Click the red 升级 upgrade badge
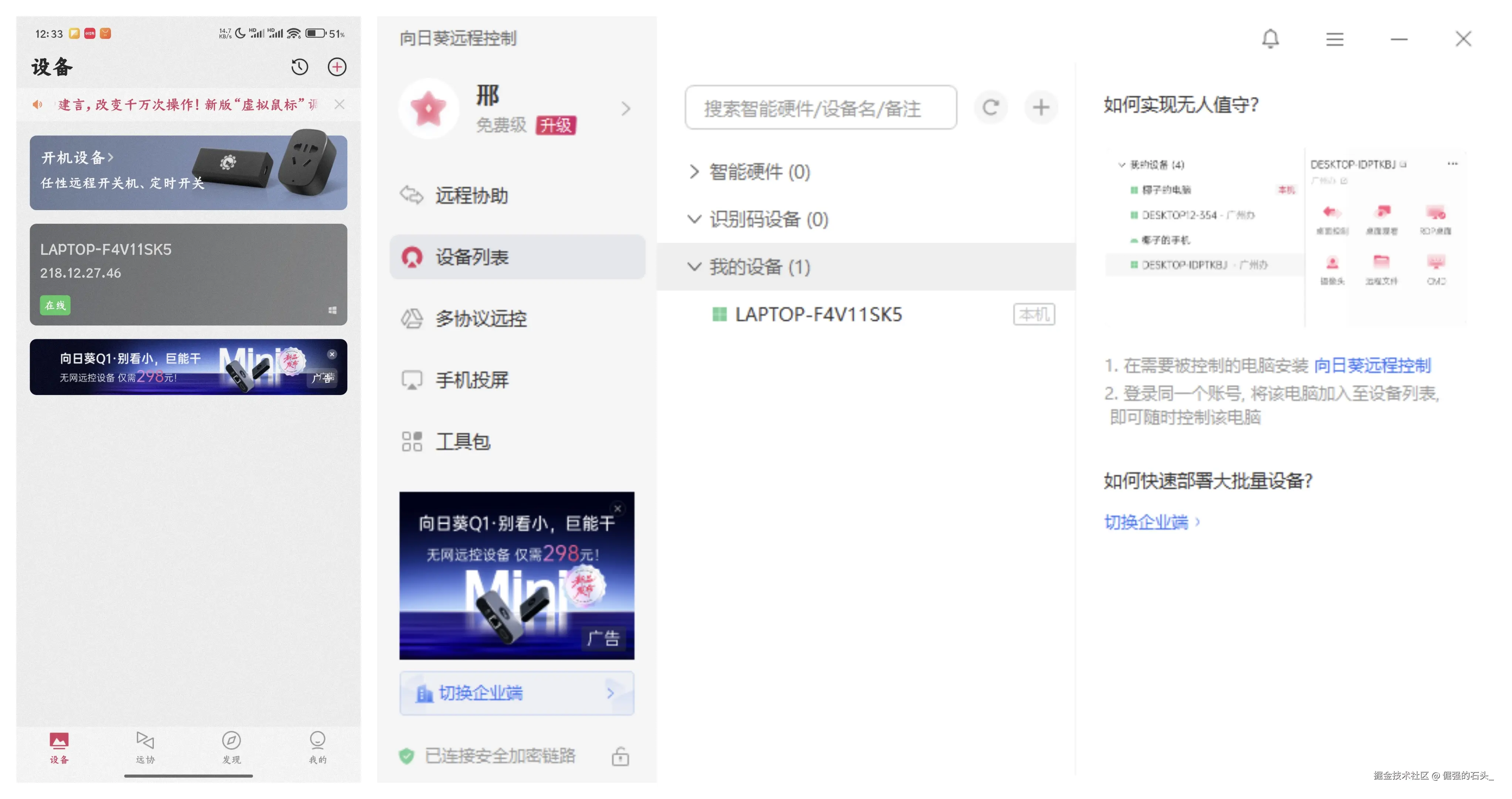Image resolution: width=1512 pixels, height=799 pixels. pos(556,125)
